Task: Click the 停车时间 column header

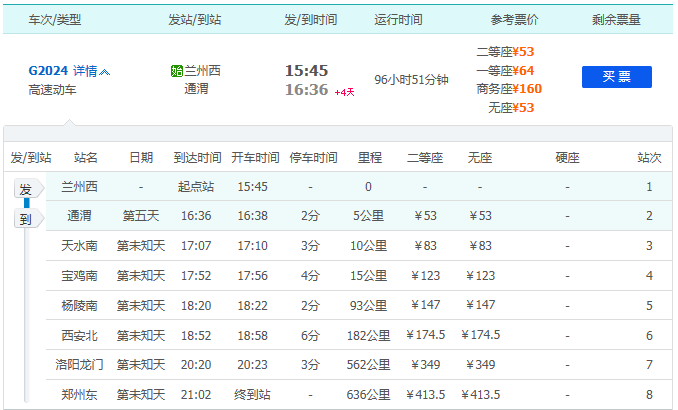Action: click(x=313, y=157)
